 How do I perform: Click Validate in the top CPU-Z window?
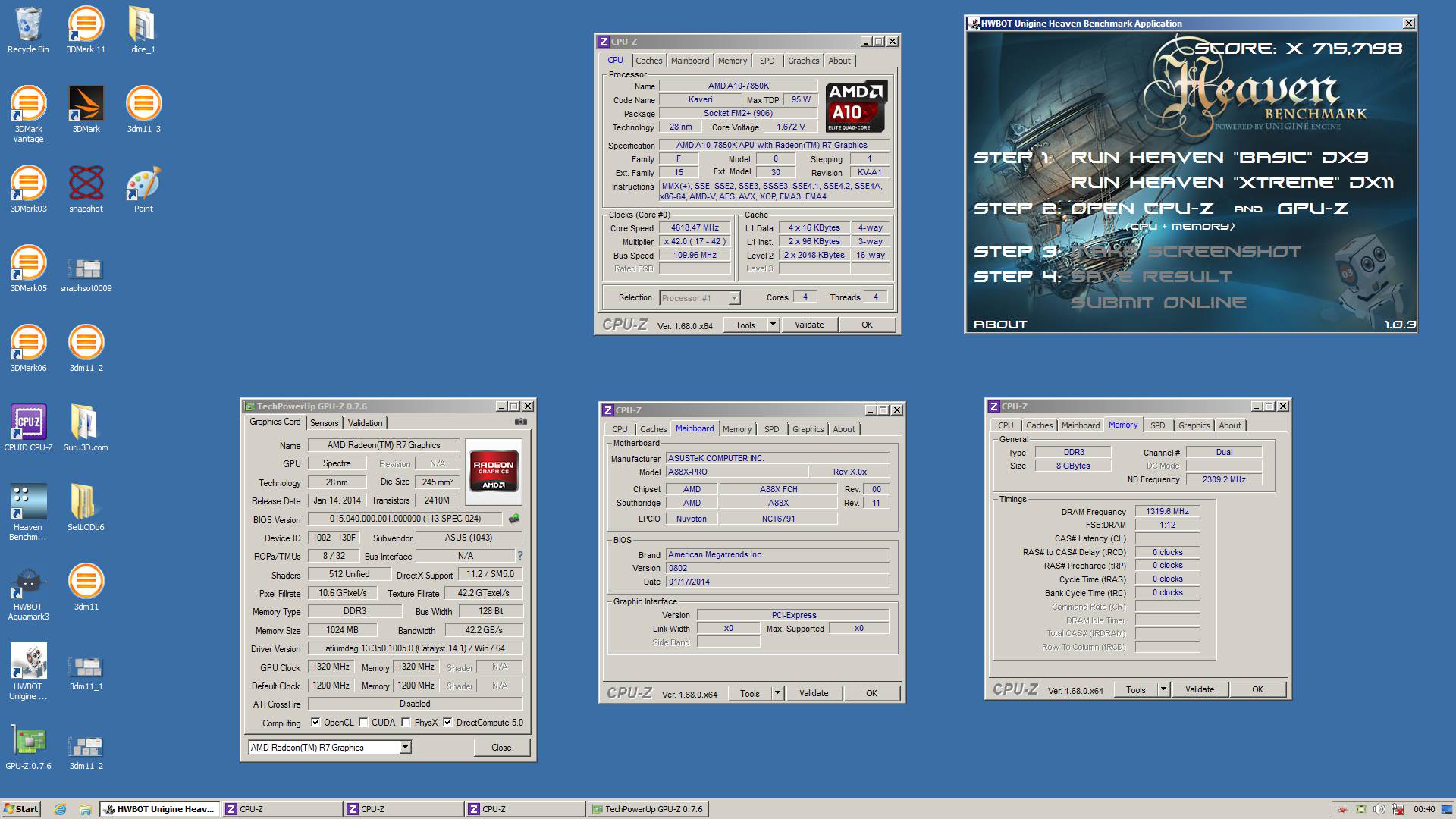pos(808,325)
